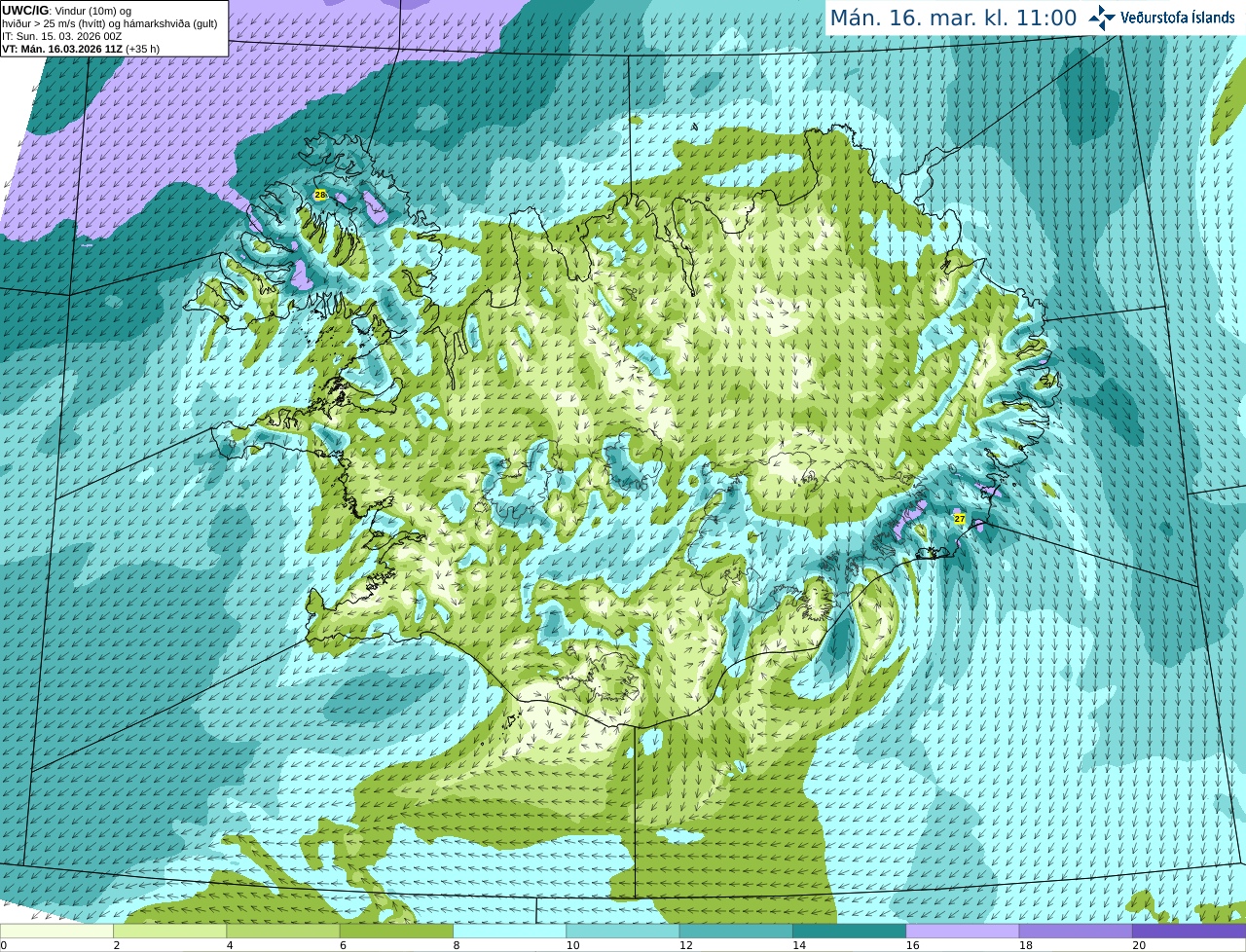The width and height of the screenshot is (1246, 952).
Task: Select the palest yellow 0–2 scale swatch
Action: 56,932
